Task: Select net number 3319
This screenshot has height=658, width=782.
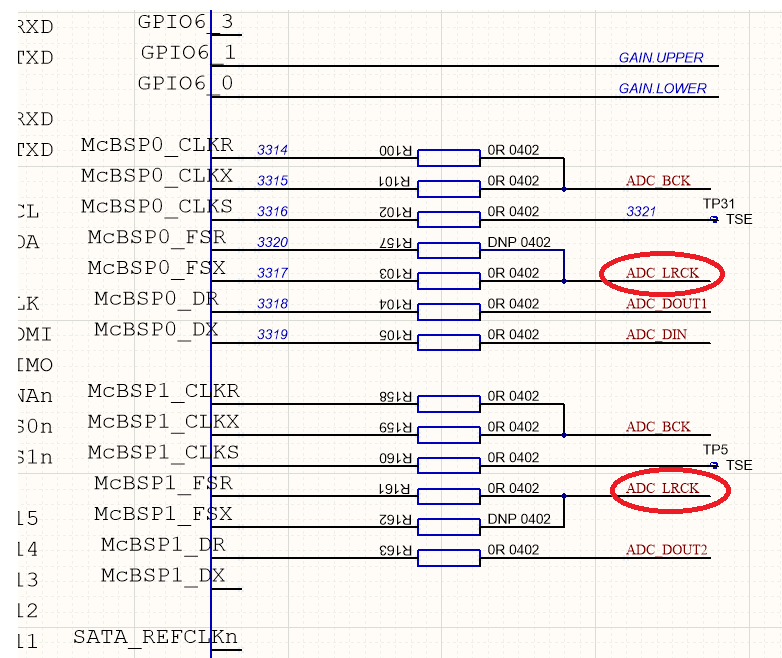Action: click(x=272, y=335)
